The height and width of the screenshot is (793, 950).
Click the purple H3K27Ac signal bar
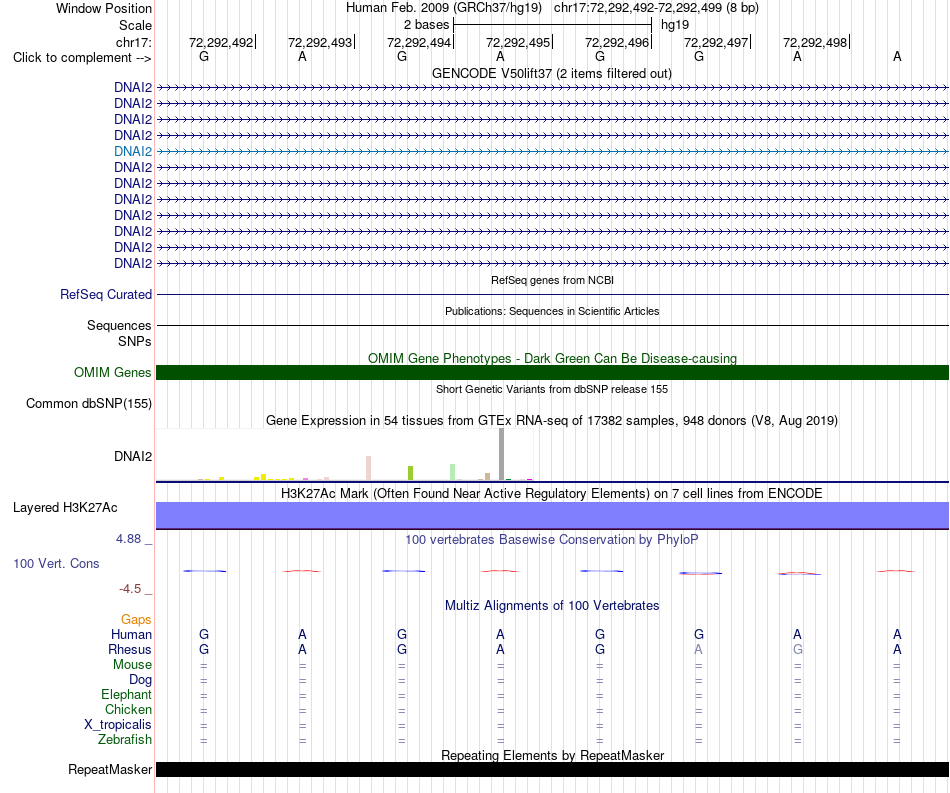coord(552,515)
